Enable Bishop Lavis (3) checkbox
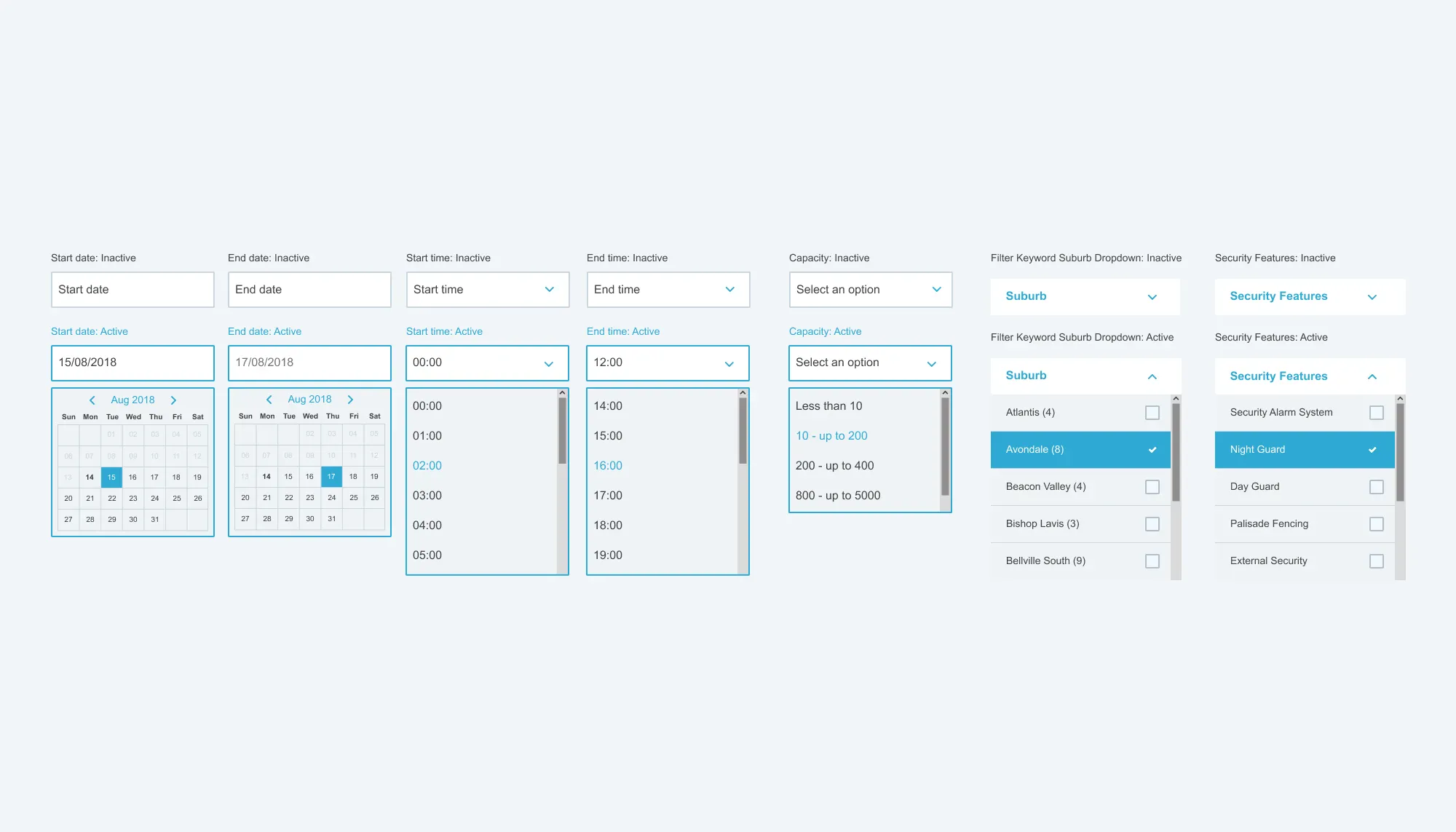Viewport: 1456px width, 832px height. pyautogui.click(x=1152, y=524)
